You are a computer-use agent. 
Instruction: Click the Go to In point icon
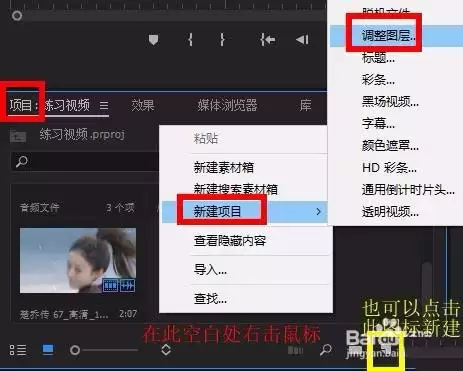268,40
